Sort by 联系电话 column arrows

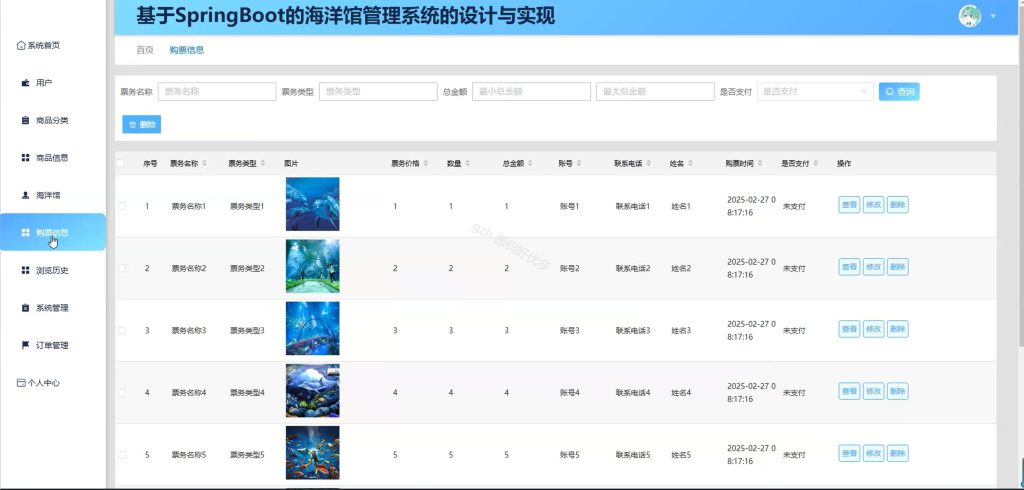pyautogui.click(x=648, y=163)
